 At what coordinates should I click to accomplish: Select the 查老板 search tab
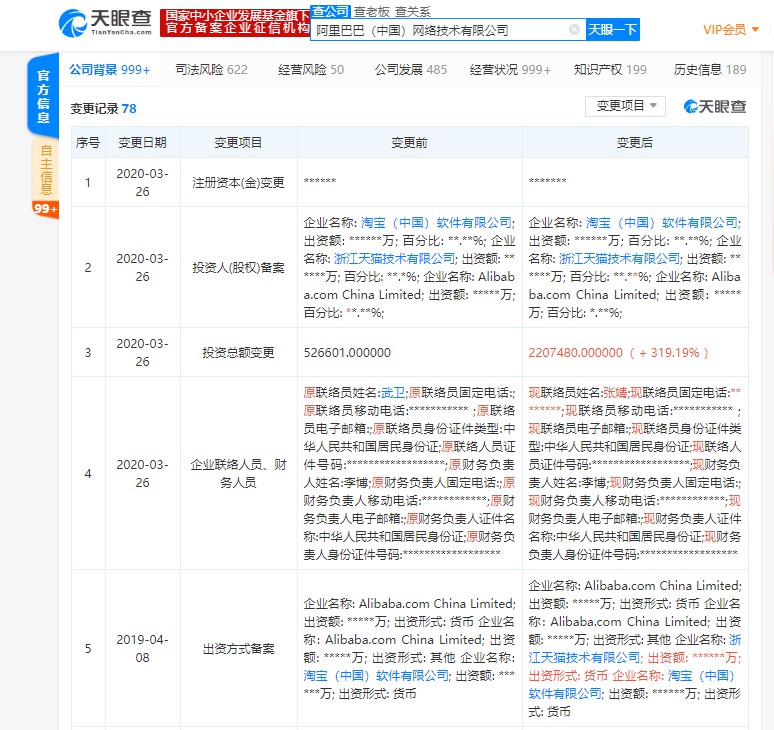coord(371,11)
